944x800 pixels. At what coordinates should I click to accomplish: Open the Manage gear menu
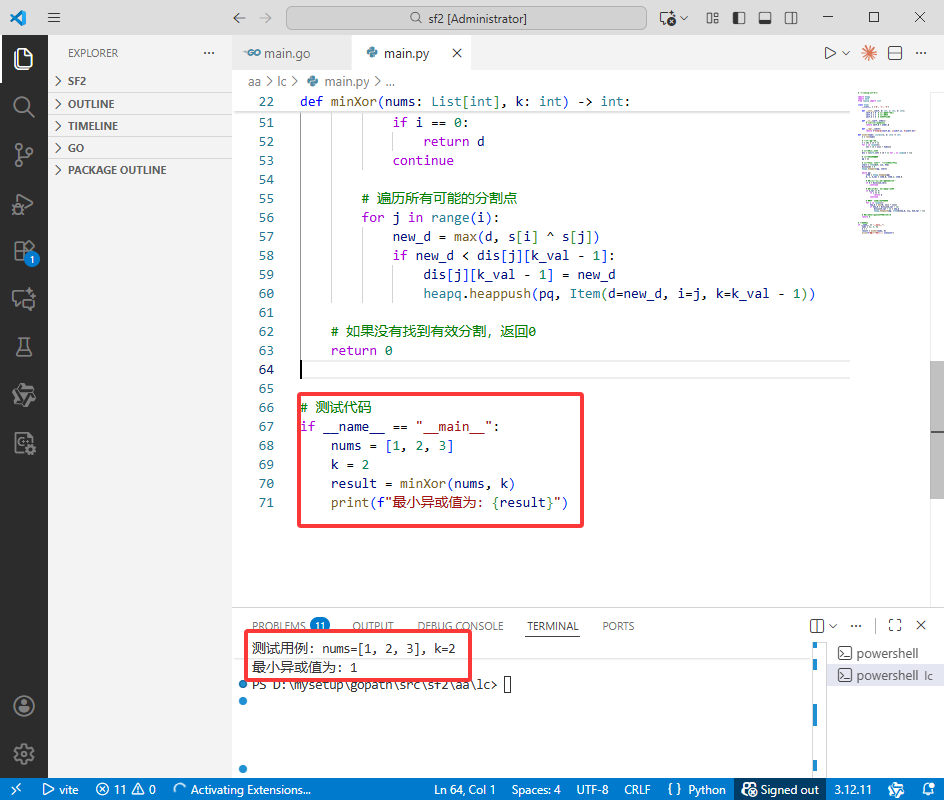tap(23, 754)
